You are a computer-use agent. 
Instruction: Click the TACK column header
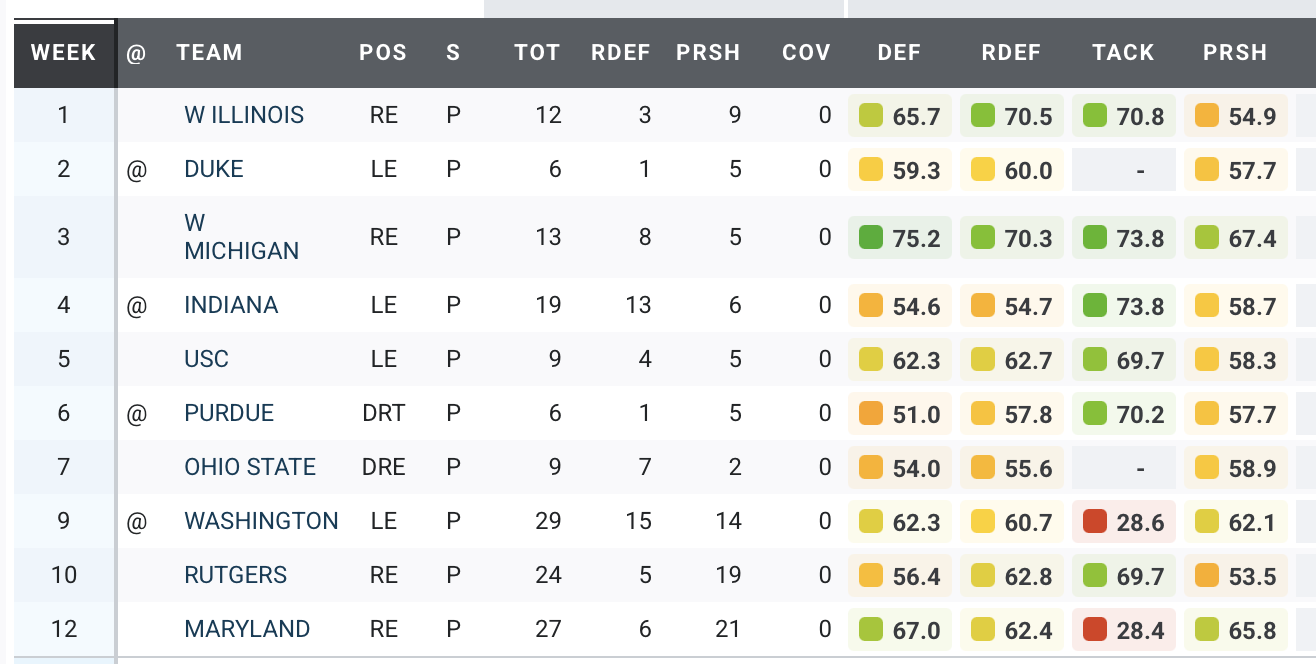click(x=1123, y=53)
